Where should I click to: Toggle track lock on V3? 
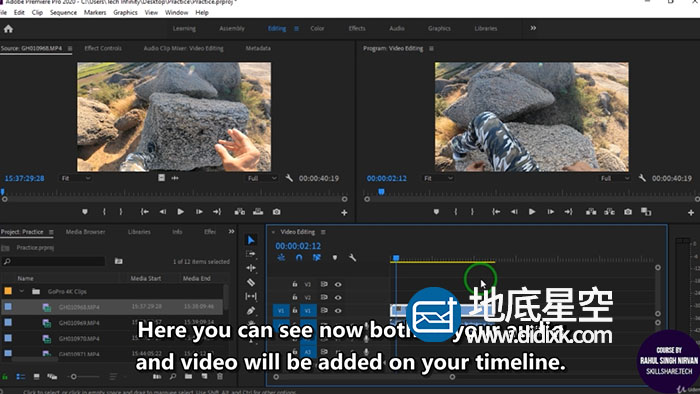295,284
